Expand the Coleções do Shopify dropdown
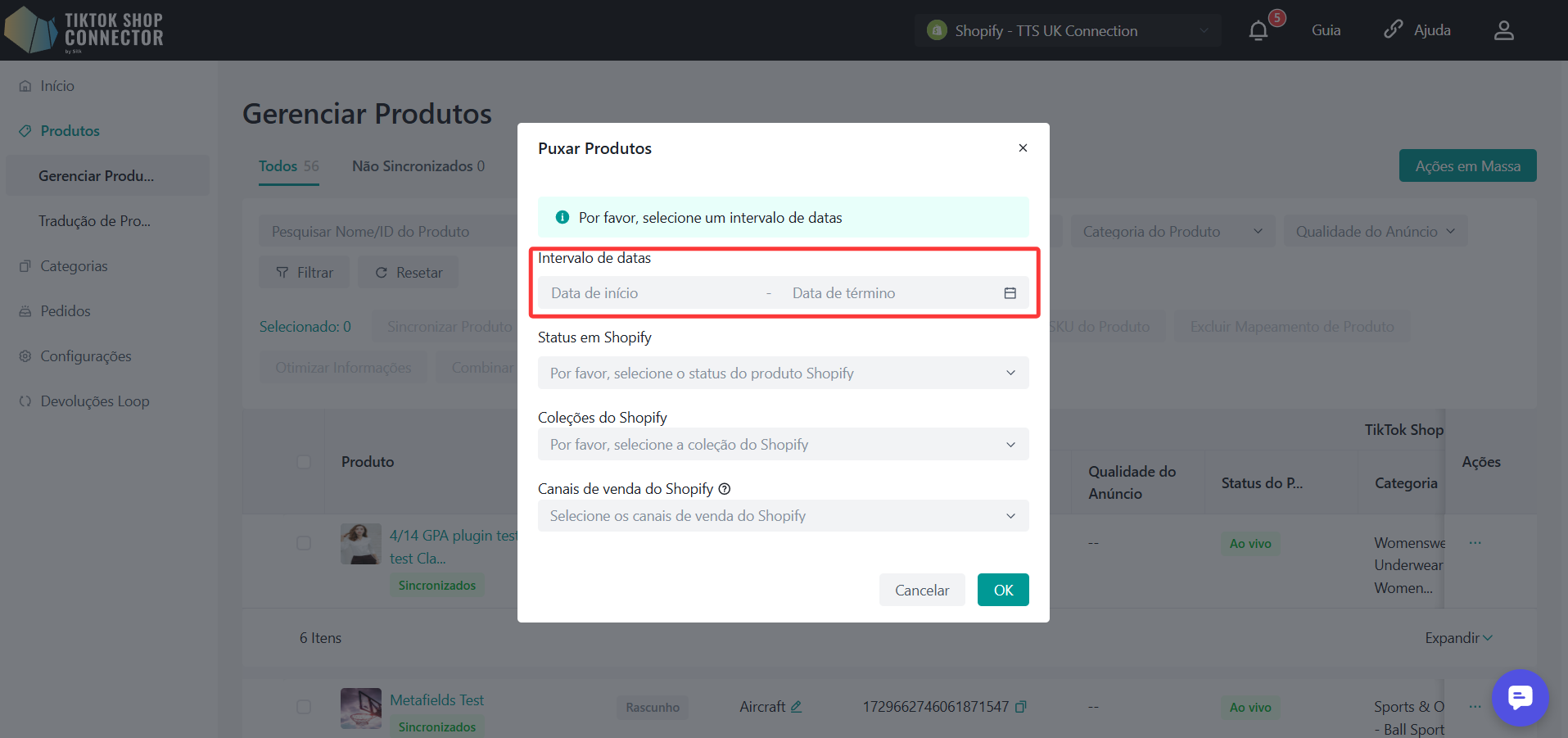The image size is (1568, 738). click(783, 445)
